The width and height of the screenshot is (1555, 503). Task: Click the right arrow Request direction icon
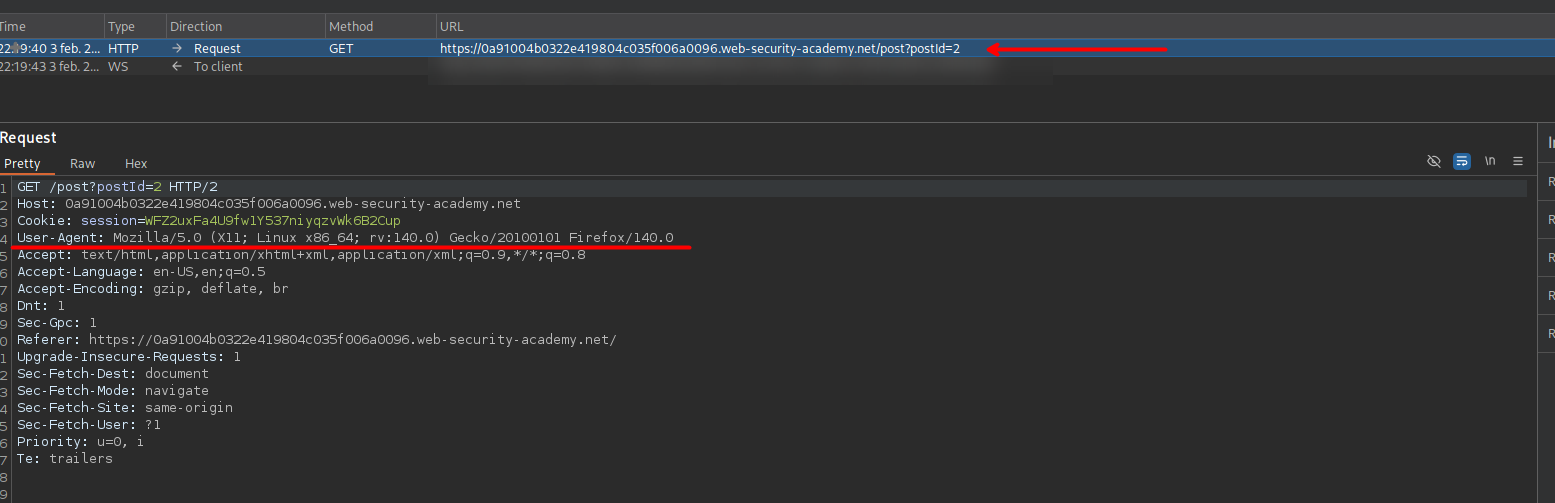click(x=177, y=48)
